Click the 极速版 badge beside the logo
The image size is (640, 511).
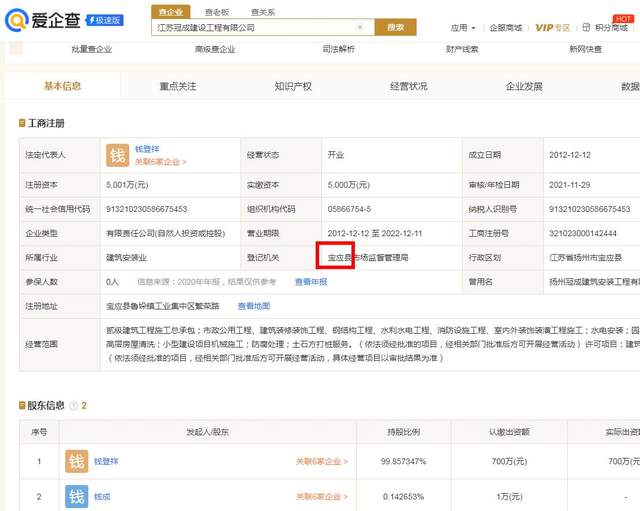pos(104,20)
